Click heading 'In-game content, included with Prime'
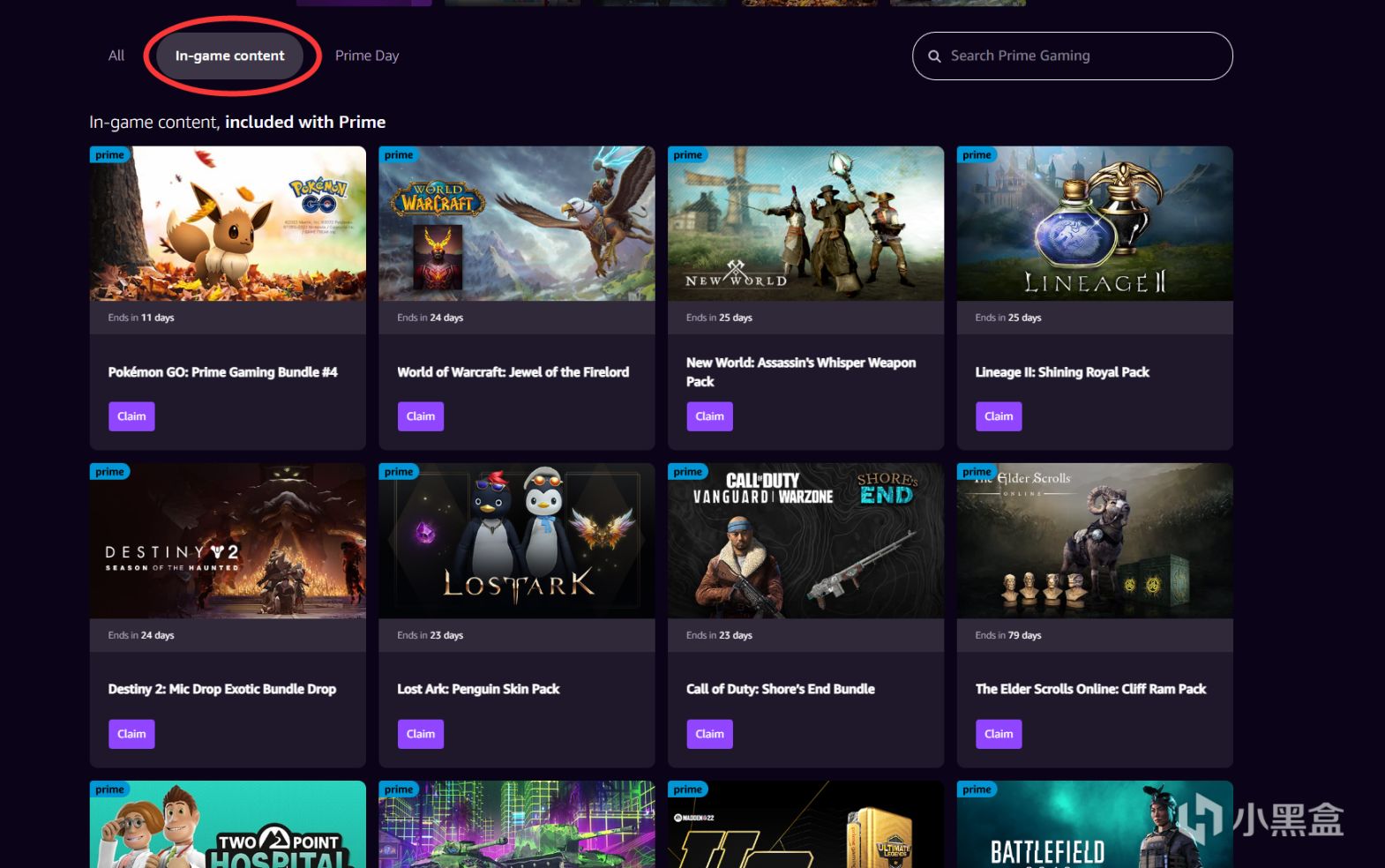Screen dimensions: 1385x868 point(237,123)
